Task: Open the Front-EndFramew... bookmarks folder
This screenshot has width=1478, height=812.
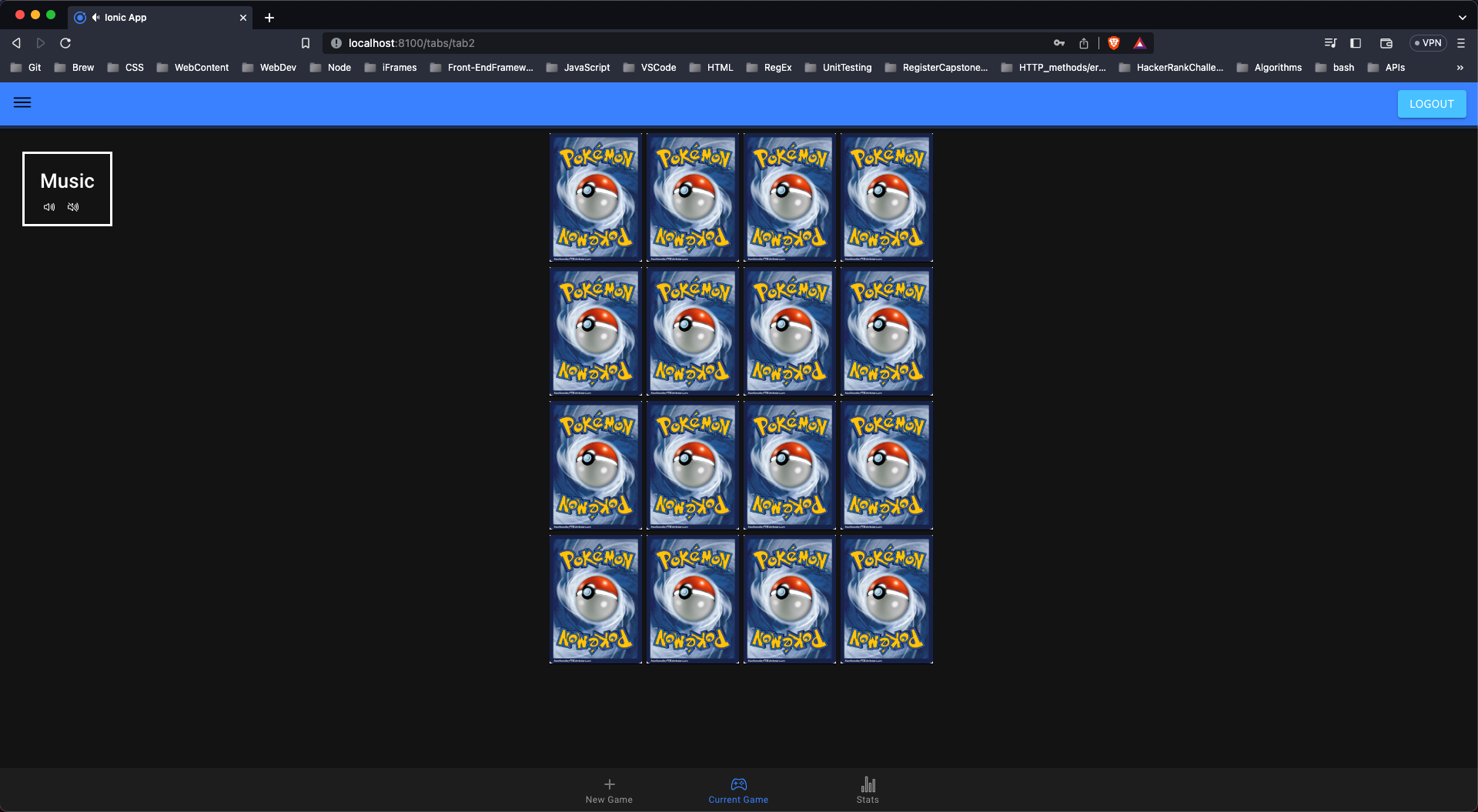Action: (x=481, y=68)
